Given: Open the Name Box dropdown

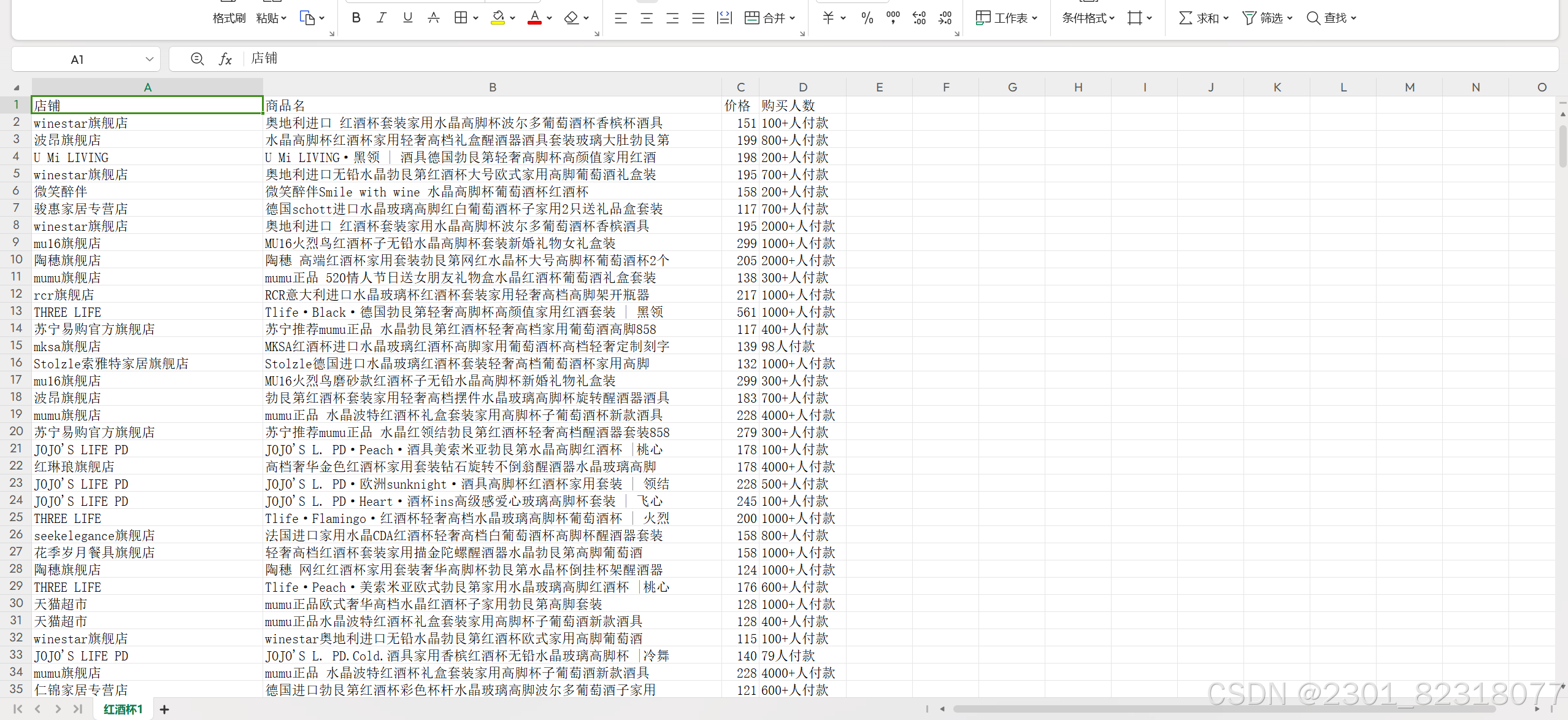Looking at the screenshot, I should [x=149, y=60].
